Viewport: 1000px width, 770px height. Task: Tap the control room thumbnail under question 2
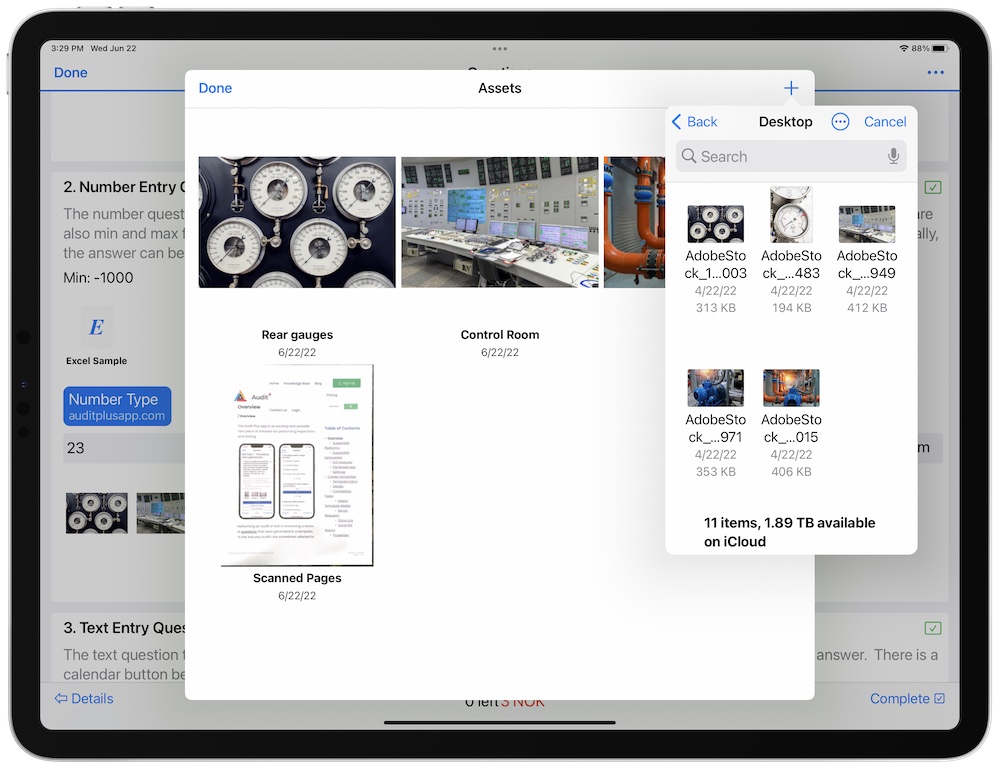tap(161, 513)
